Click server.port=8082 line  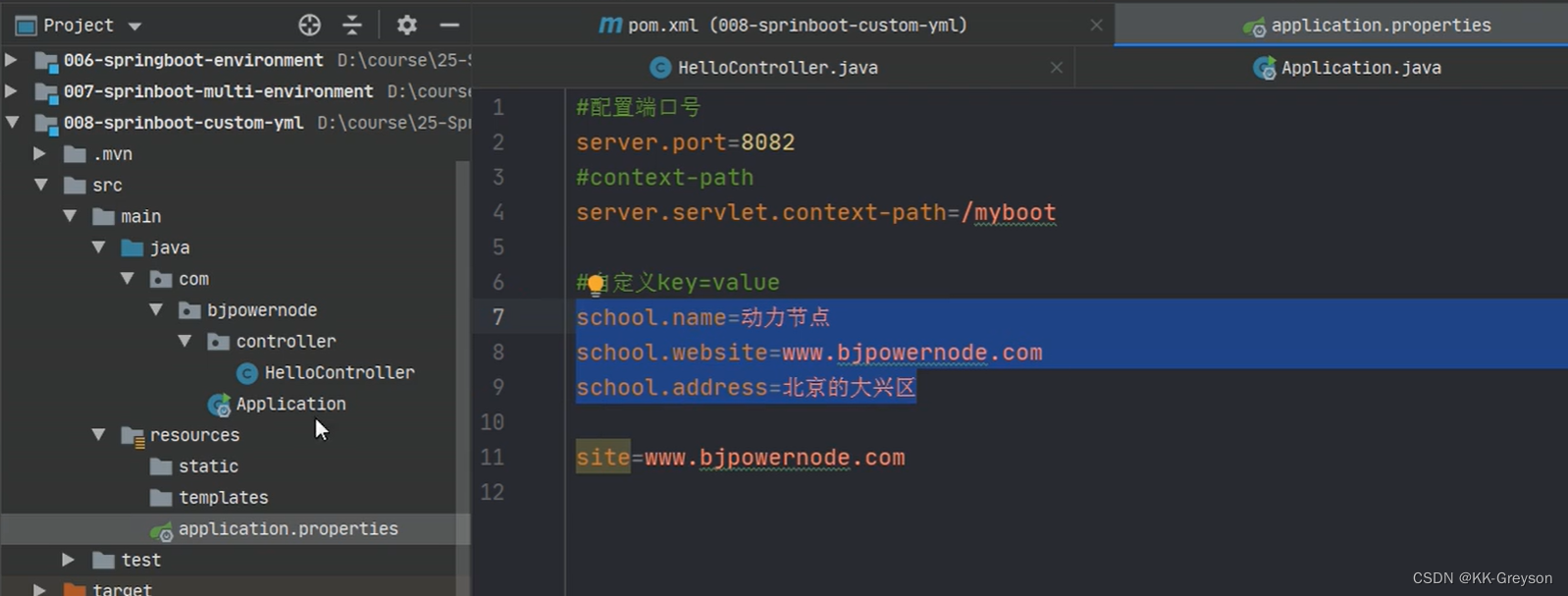tap(685, 142)
